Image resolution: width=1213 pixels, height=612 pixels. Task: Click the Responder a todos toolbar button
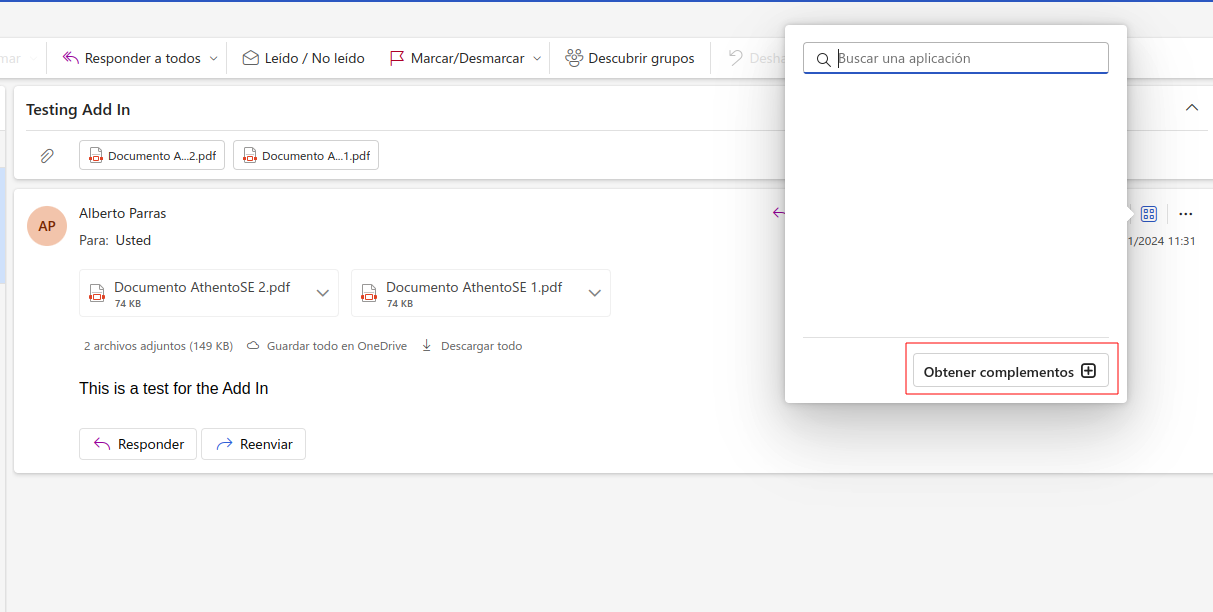tap(131, 58)
